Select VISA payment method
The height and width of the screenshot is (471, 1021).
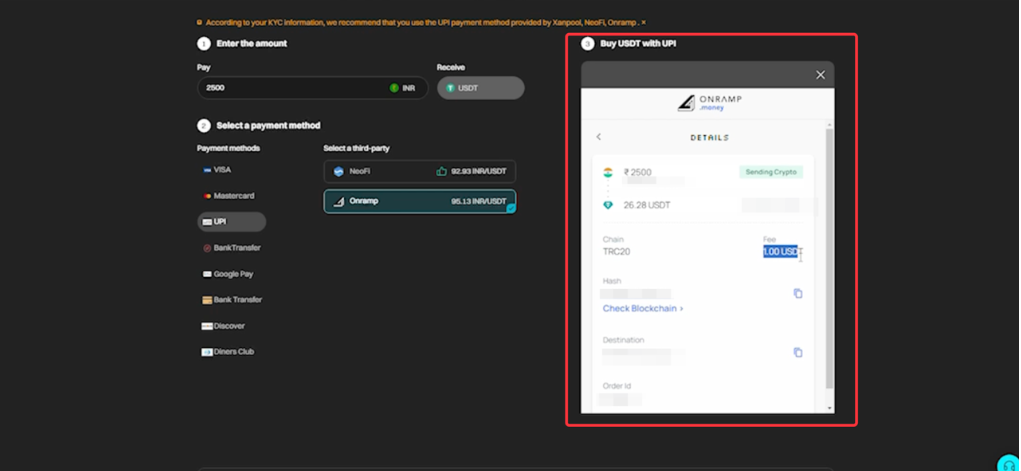point(222,170)
